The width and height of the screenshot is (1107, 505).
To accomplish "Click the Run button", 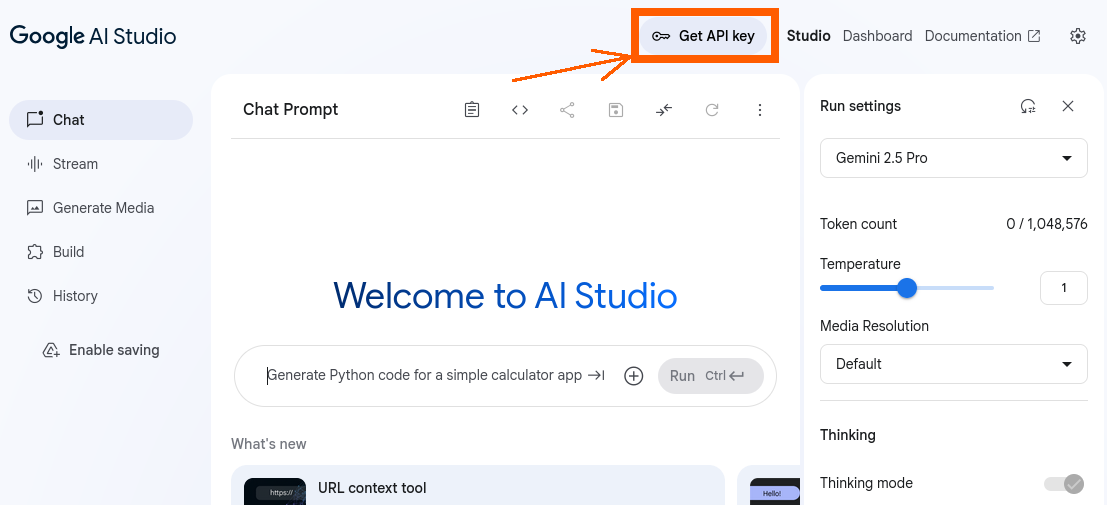I will (710, 376).
